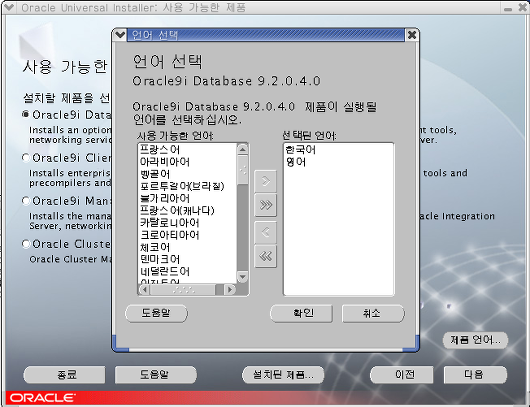
Task: Minimize the Oracle Universal Installer window
Action: point(508,8)
